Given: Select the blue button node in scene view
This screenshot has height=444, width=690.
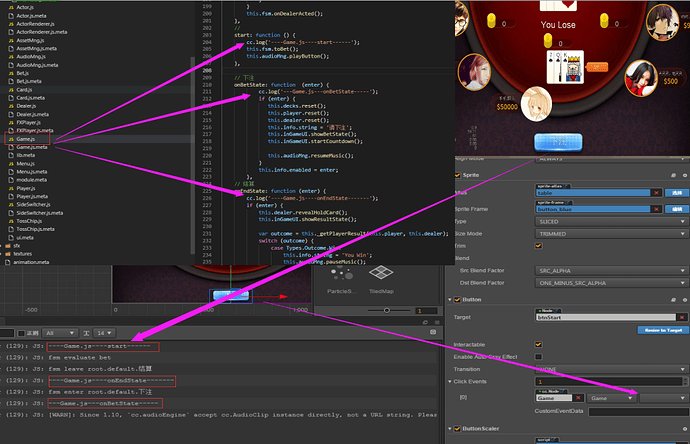Looking at the screenshot, I should pos(231,295).
